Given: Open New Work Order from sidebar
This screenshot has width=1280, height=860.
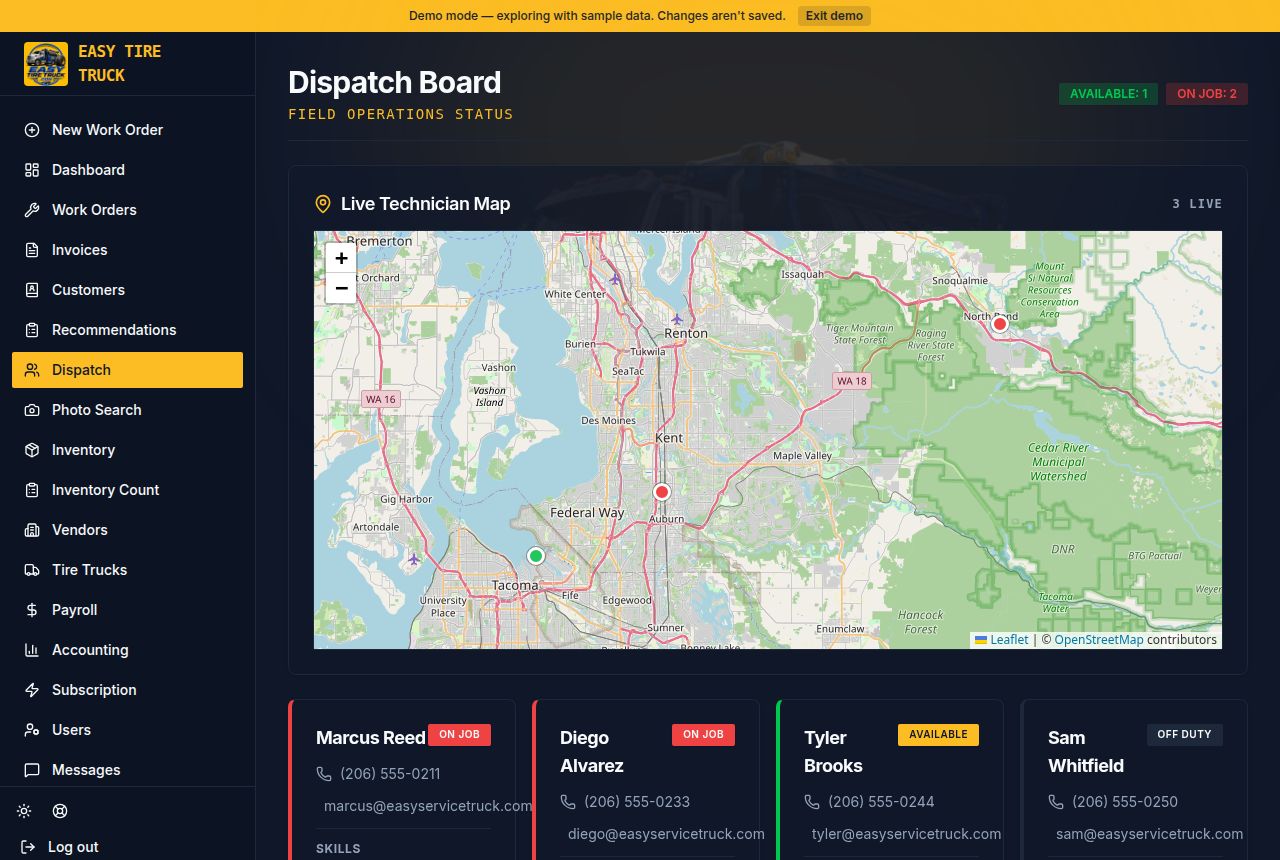Looking at the screenshot, I should tap(127, 130).
